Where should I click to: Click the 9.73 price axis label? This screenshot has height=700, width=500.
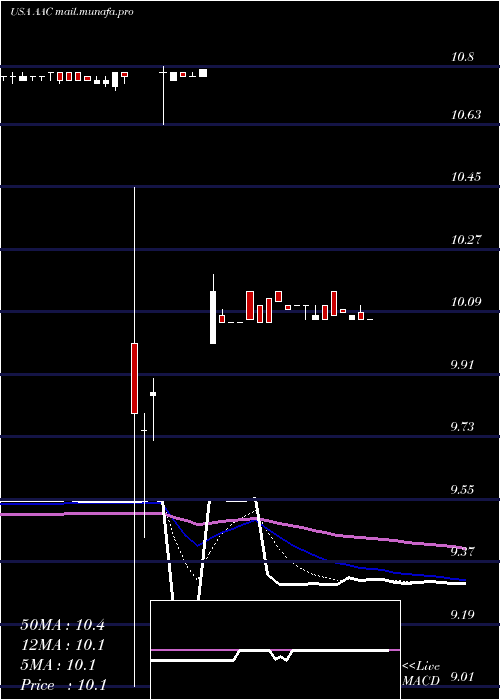coord(462,427)
